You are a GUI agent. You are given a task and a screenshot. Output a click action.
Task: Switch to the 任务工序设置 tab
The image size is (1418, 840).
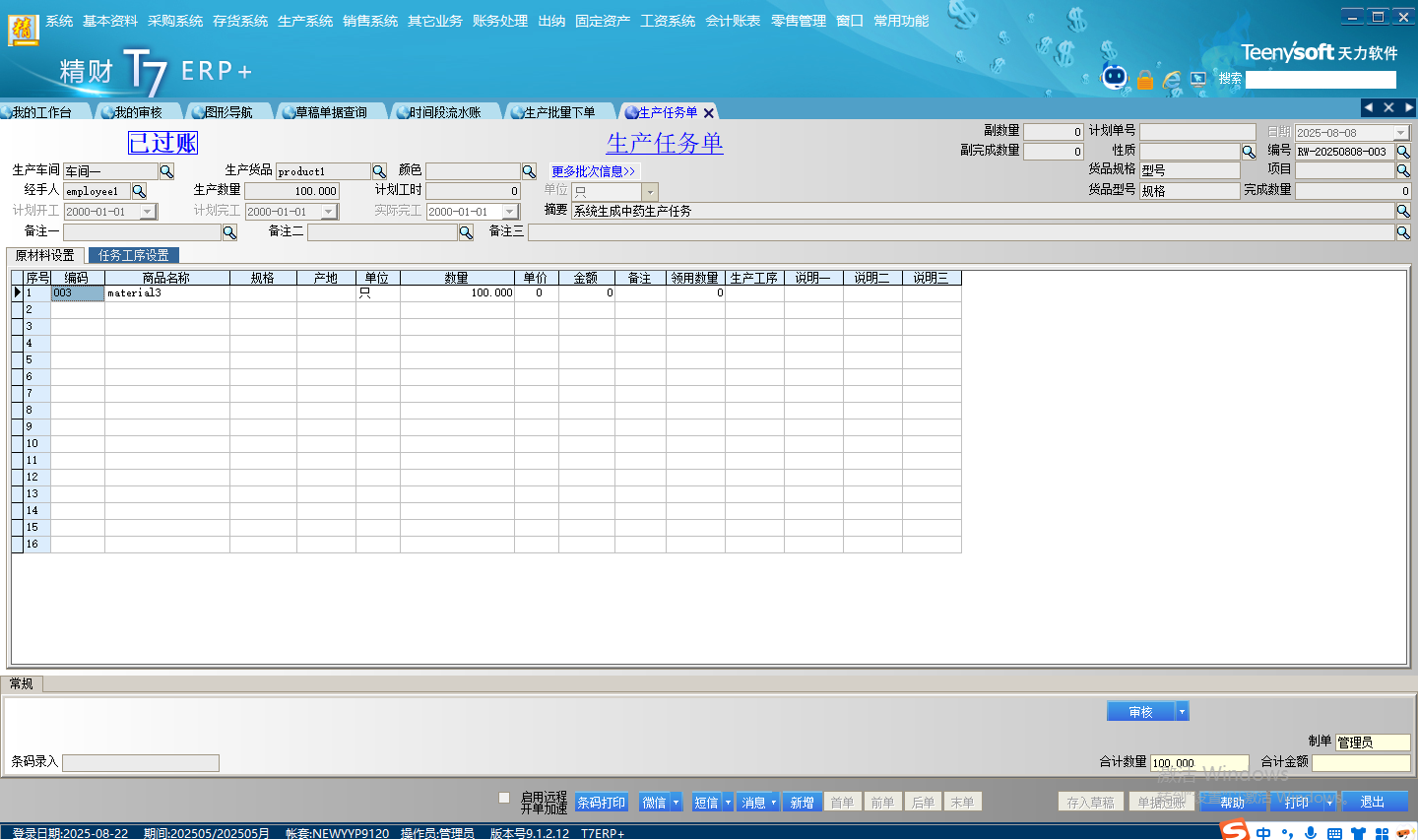[x=133, y=255]
